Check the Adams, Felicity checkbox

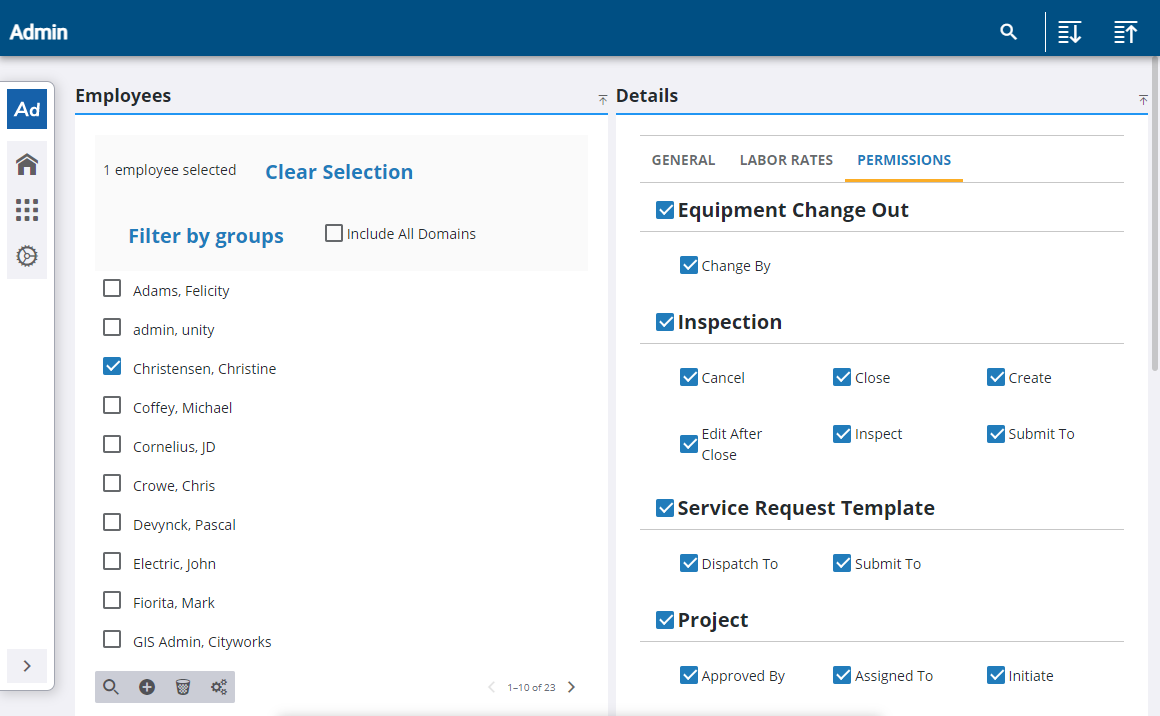point(113,289)
